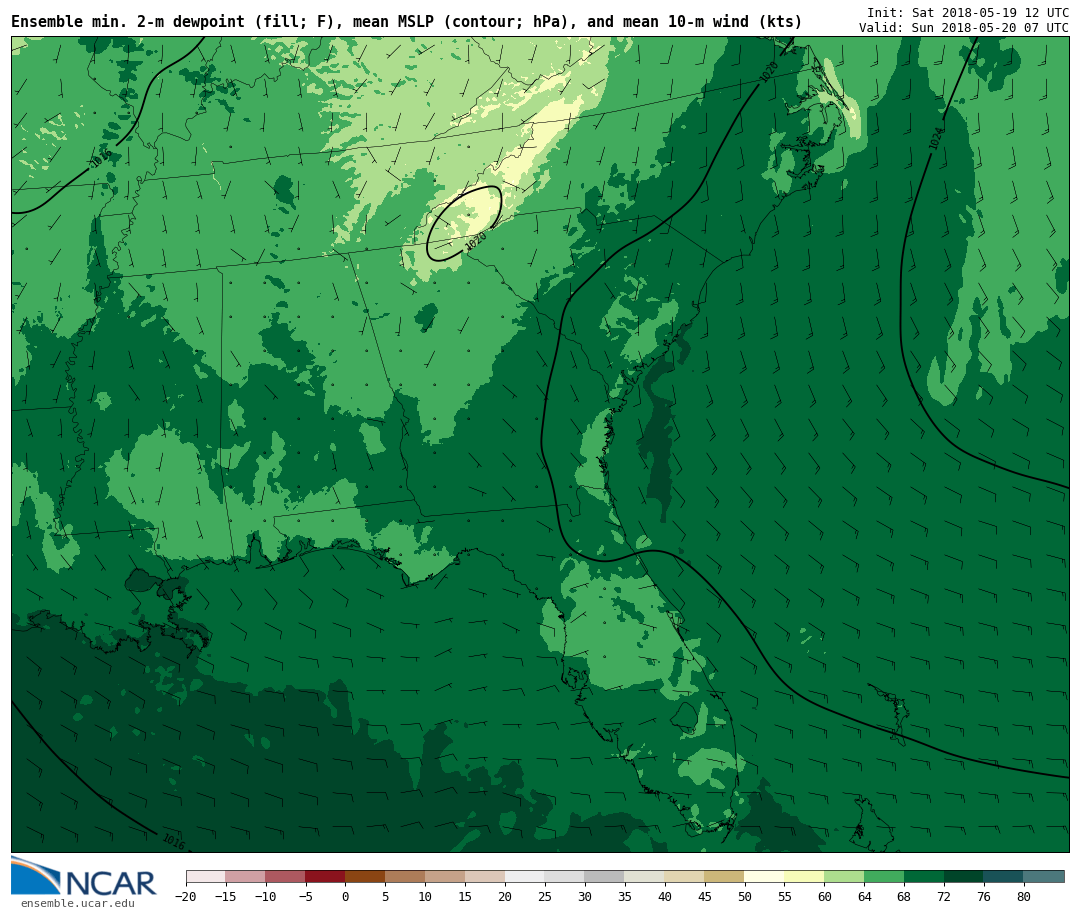The height and width of the screenshot is (915, 1080).
Task: Choose the tan swatch between 45 and 50
Action: click(x=724, y=877)
